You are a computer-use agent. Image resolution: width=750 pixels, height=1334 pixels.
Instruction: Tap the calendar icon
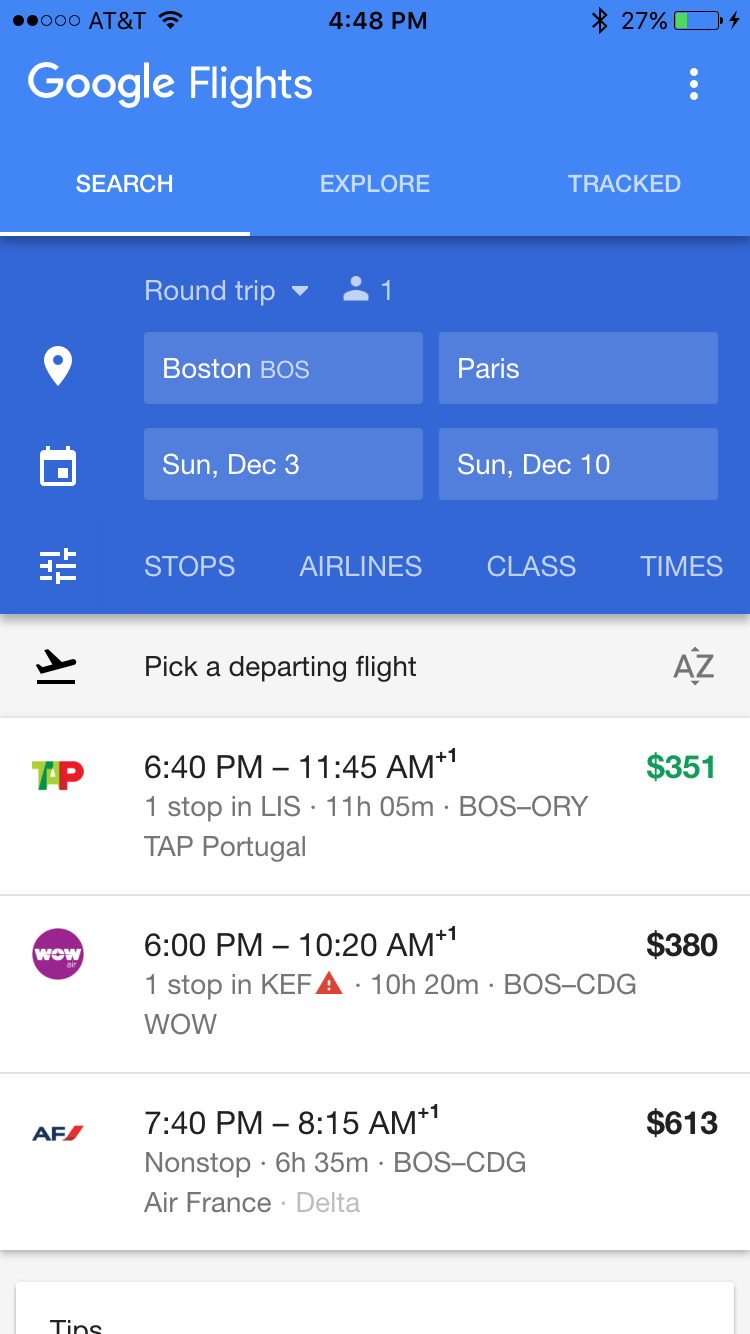coord(58,465)
